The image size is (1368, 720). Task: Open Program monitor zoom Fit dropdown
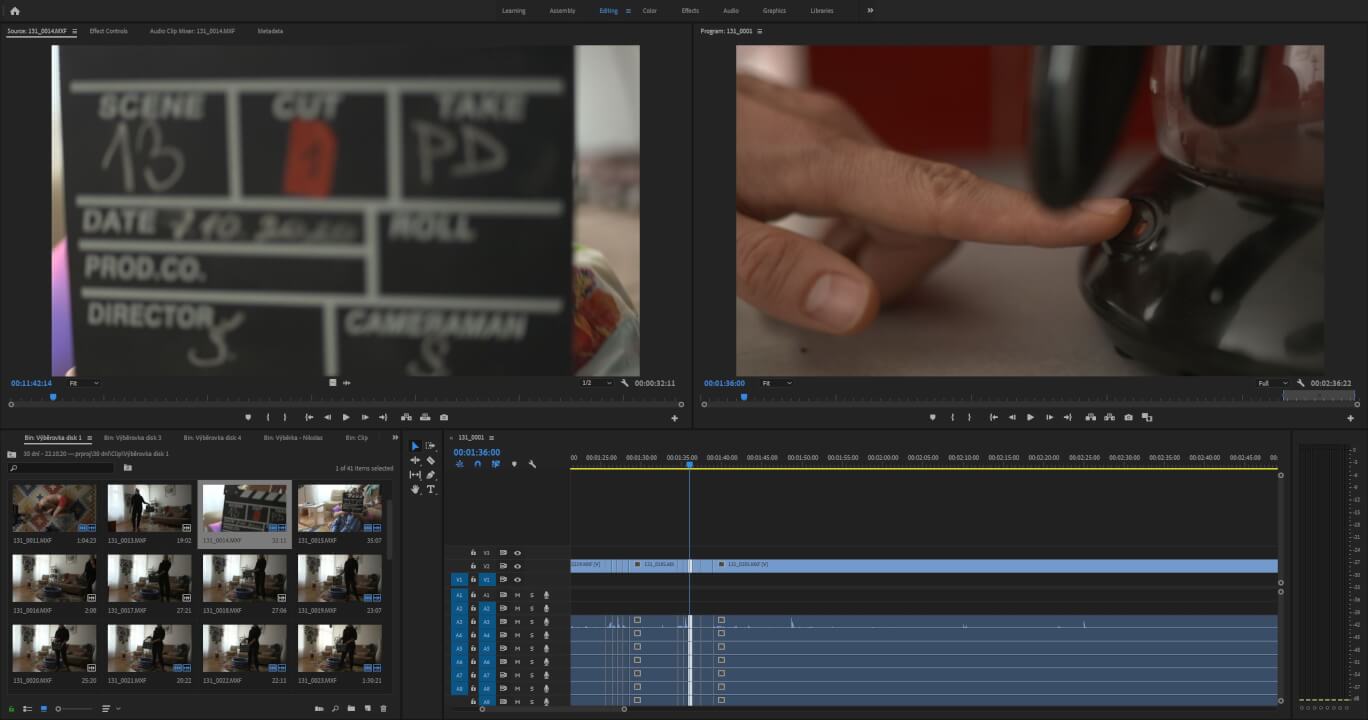coord(776,383)
